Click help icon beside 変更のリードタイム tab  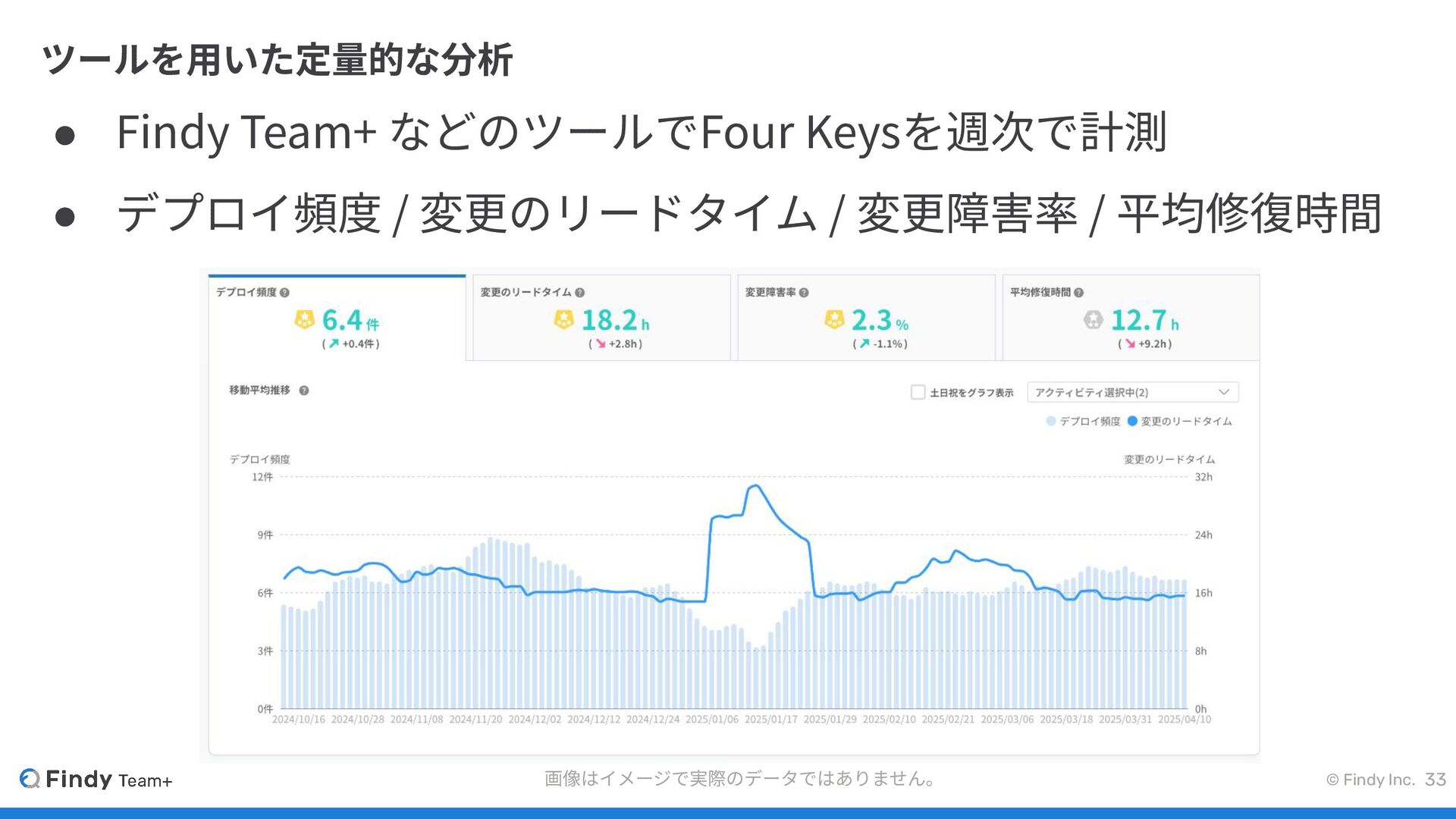[579, 293]
